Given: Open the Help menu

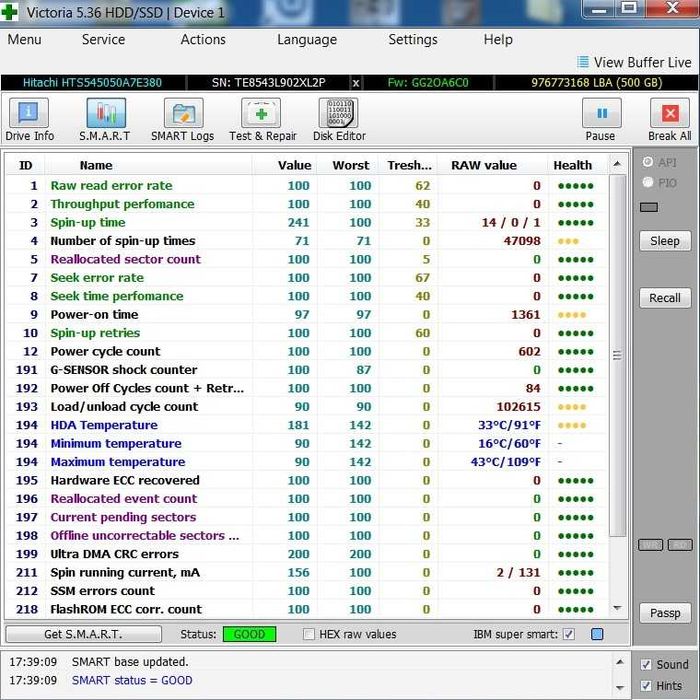Looking at the screenshot, I should [498, 40].
